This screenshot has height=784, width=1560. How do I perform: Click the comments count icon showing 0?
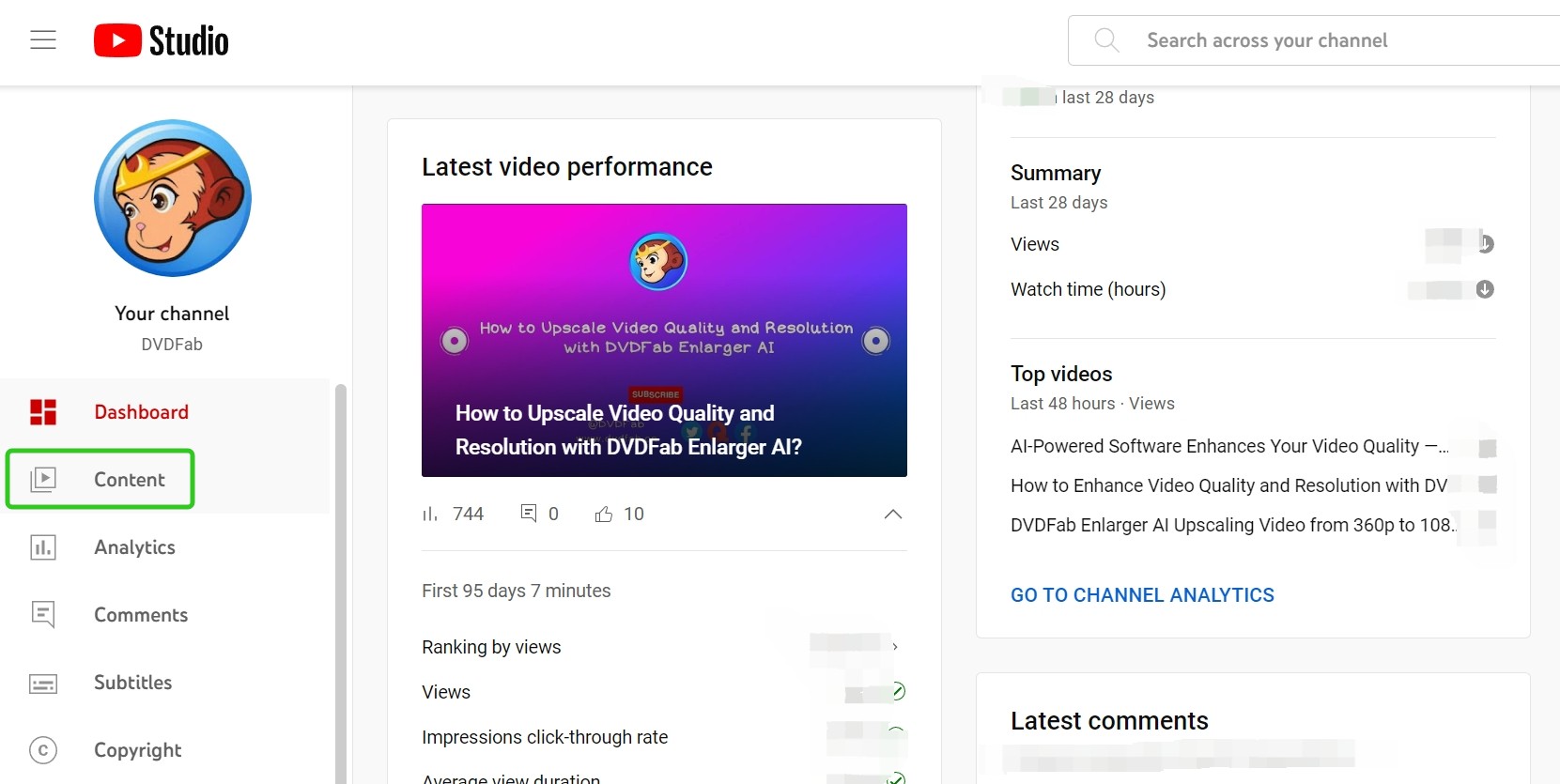(529, 513)
